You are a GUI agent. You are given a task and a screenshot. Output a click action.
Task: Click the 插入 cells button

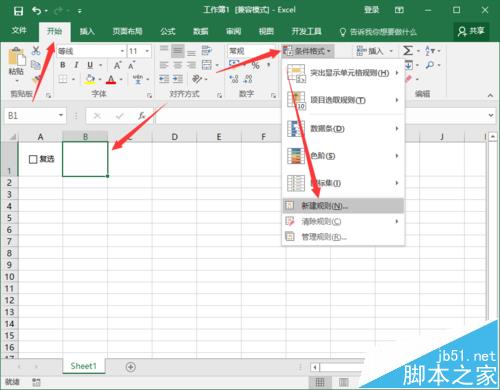[x=375, y=51]
